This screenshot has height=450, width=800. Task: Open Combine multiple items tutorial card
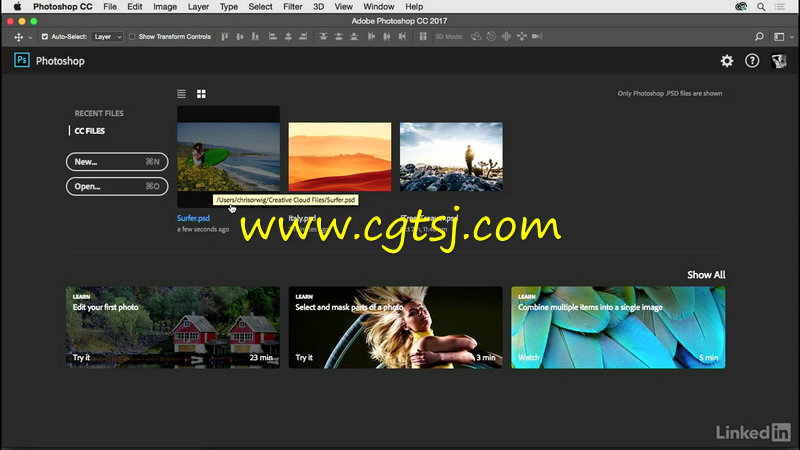pos(618,327)
